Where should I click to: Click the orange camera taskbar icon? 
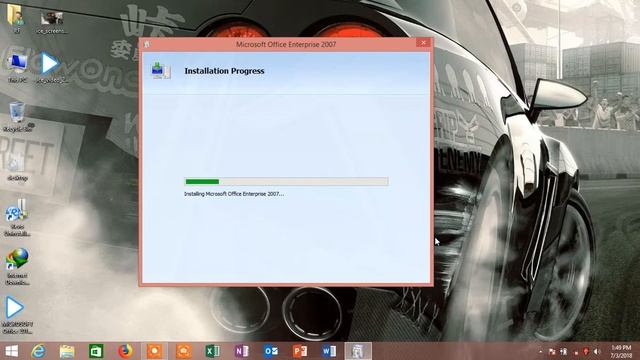pos(184,351)
